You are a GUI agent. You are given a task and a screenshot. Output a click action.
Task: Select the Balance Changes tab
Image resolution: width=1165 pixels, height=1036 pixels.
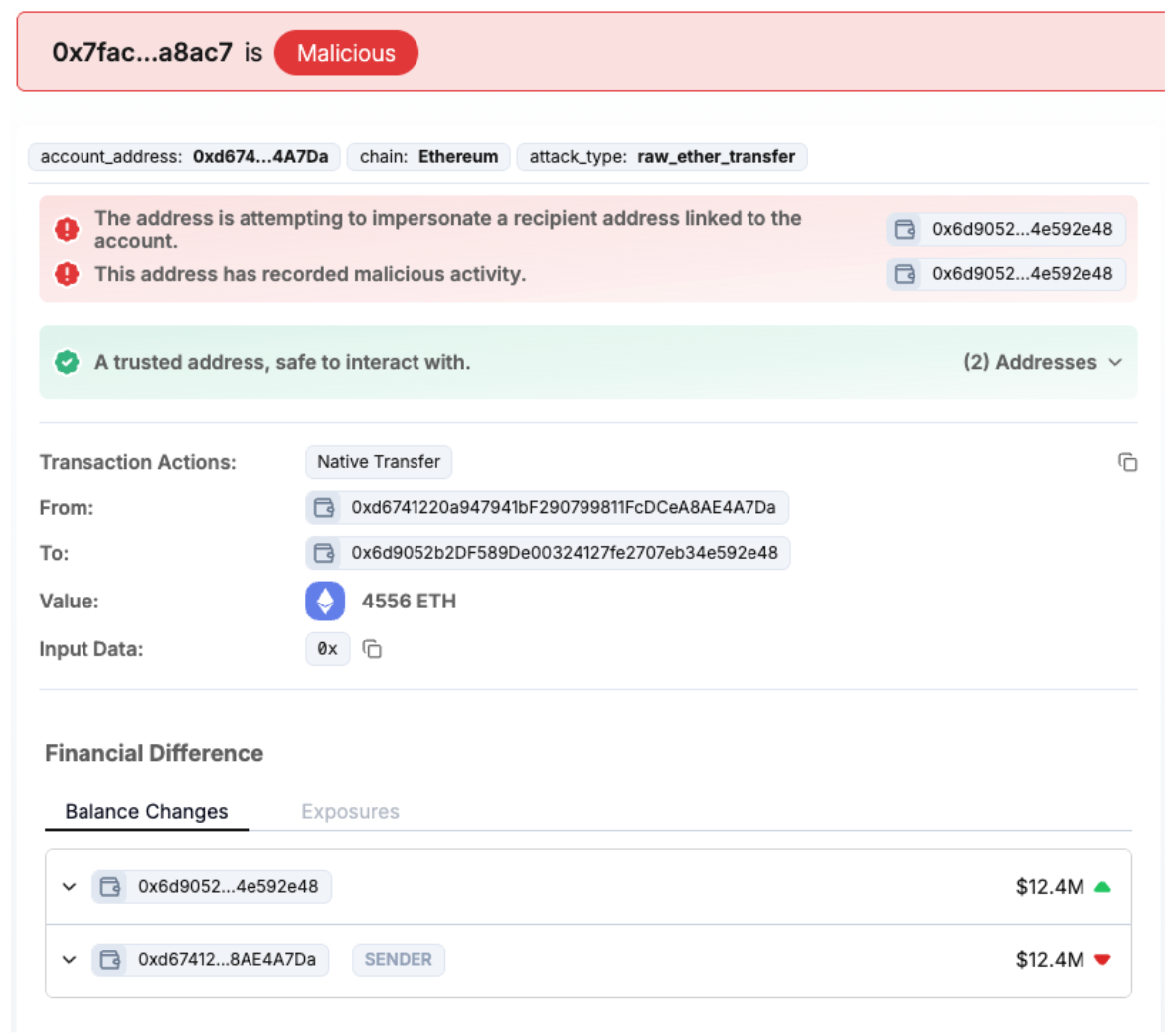(146, 812)
